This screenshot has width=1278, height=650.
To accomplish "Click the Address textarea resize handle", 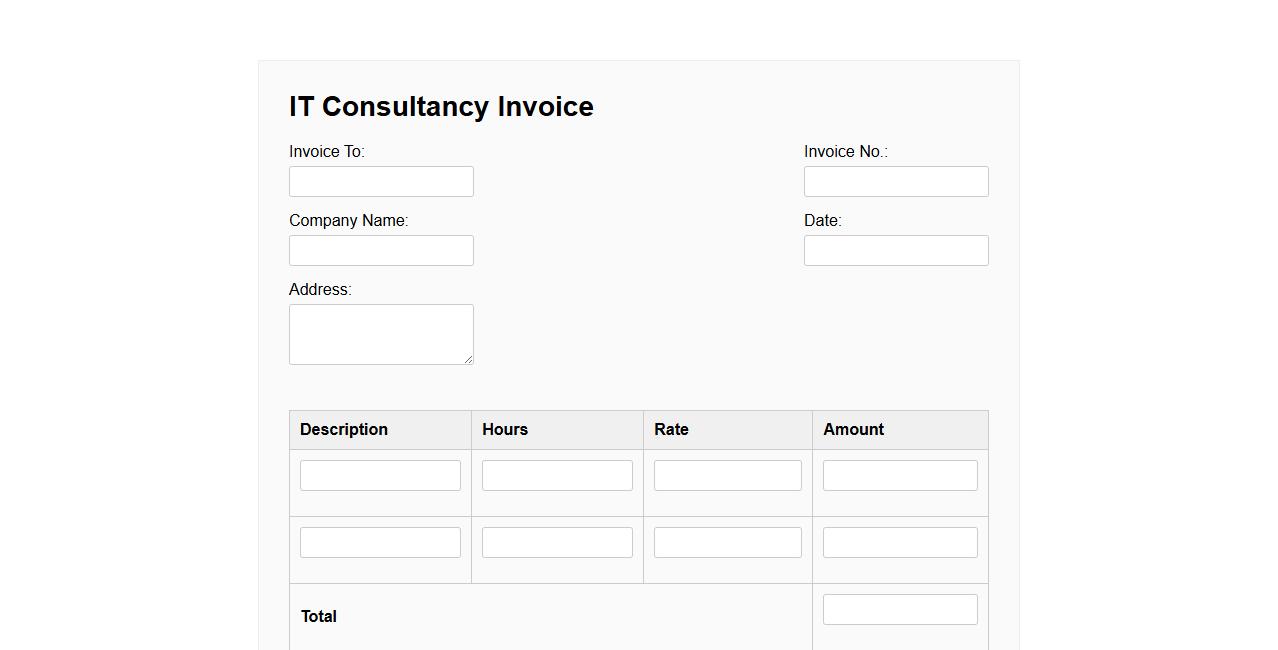I will pos(468,359).
